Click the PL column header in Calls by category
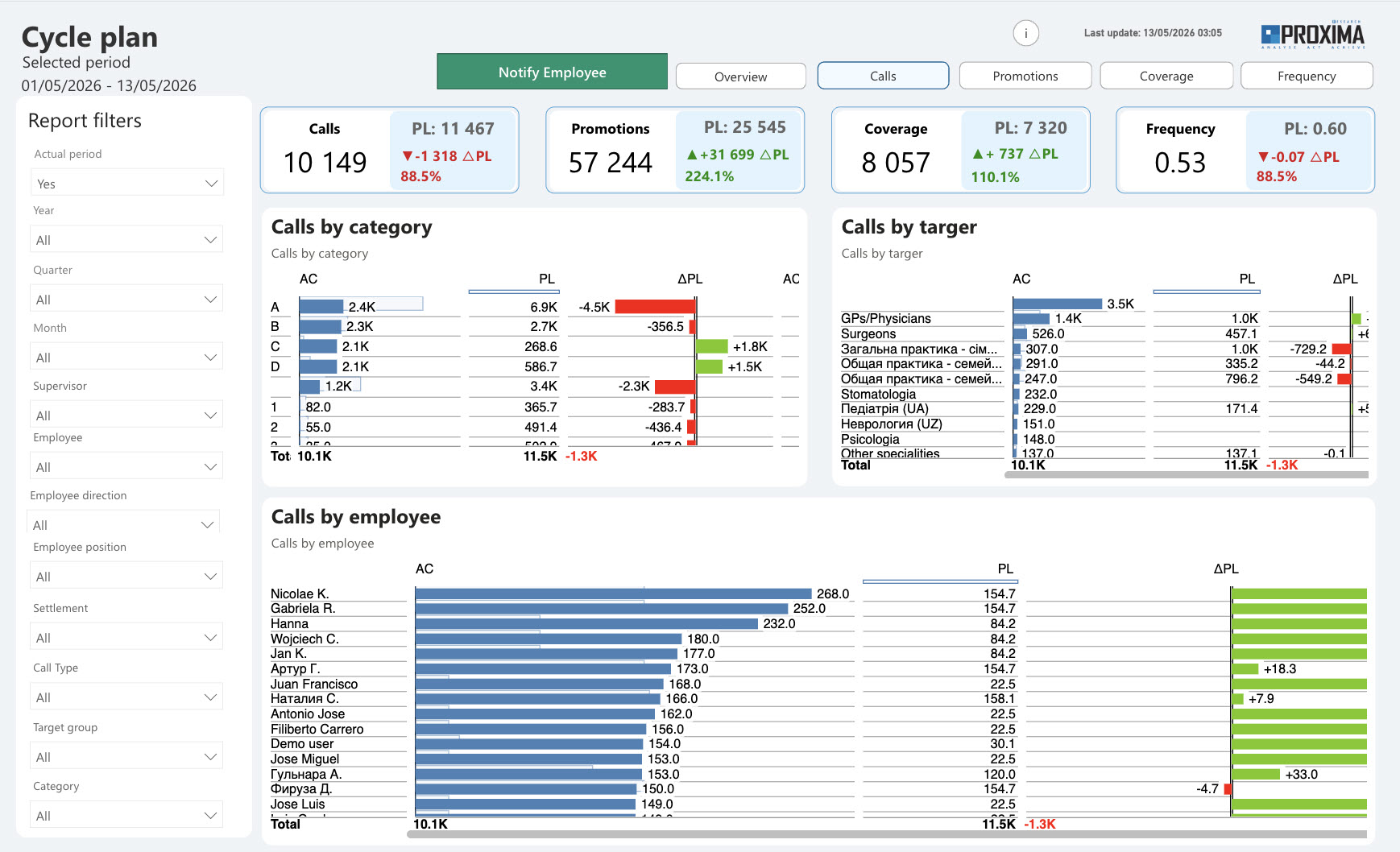The height and width of the screenshot is (852, 1400). click(x=547, y=279)
